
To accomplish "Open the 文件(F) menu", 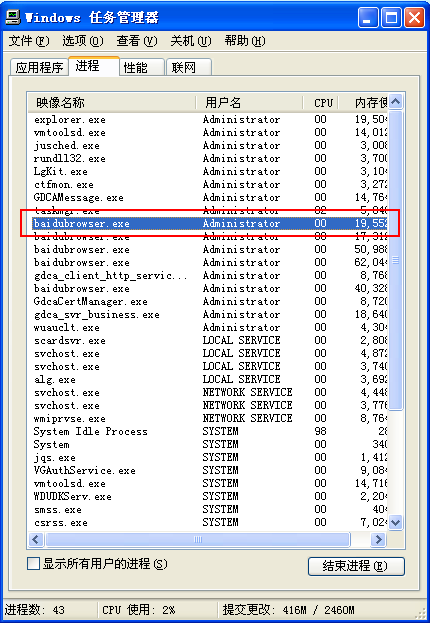I will (29, 41).
